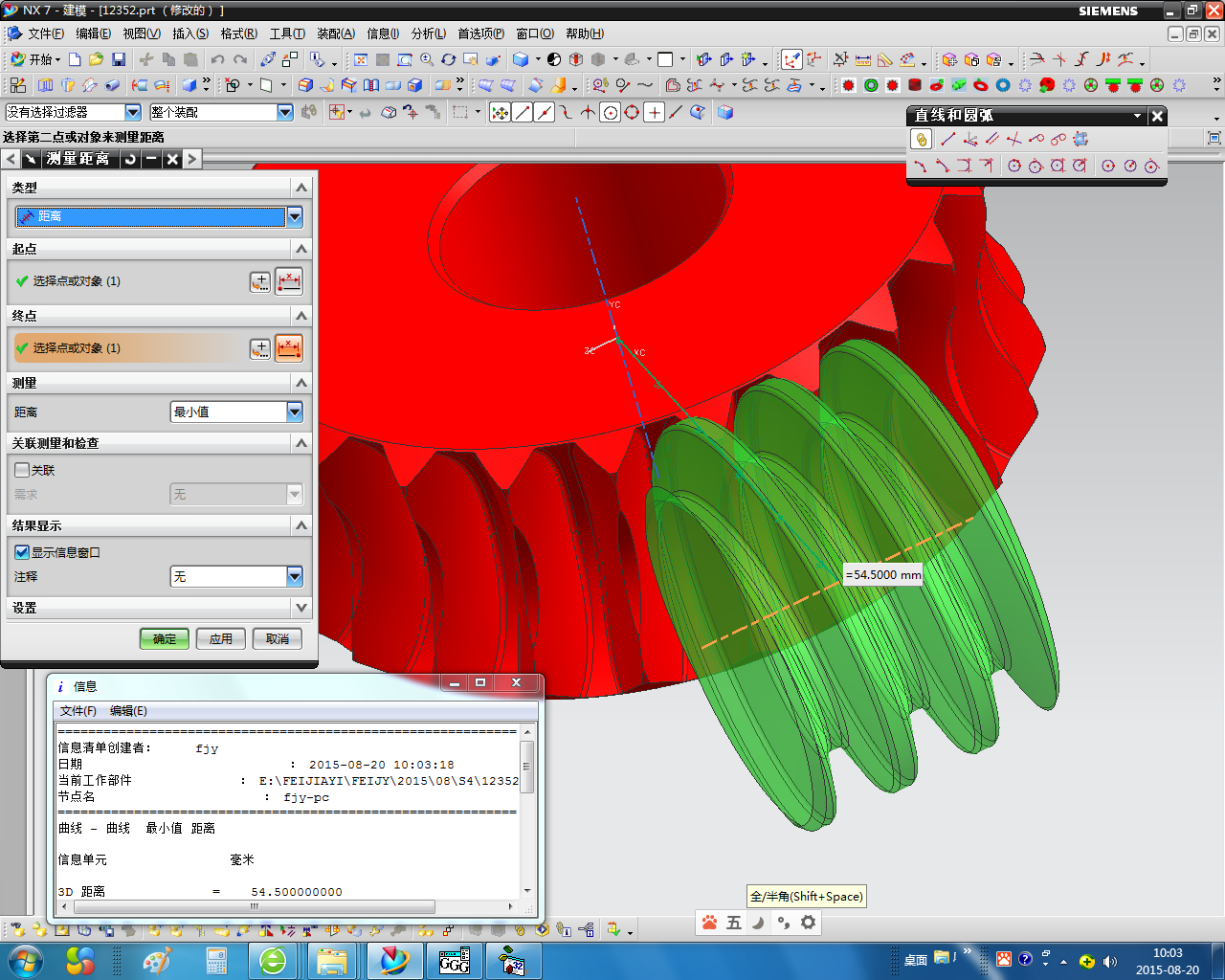1225x980 pixels.
Task: Open the 首选项(P) menu
Action: (480, 33)
